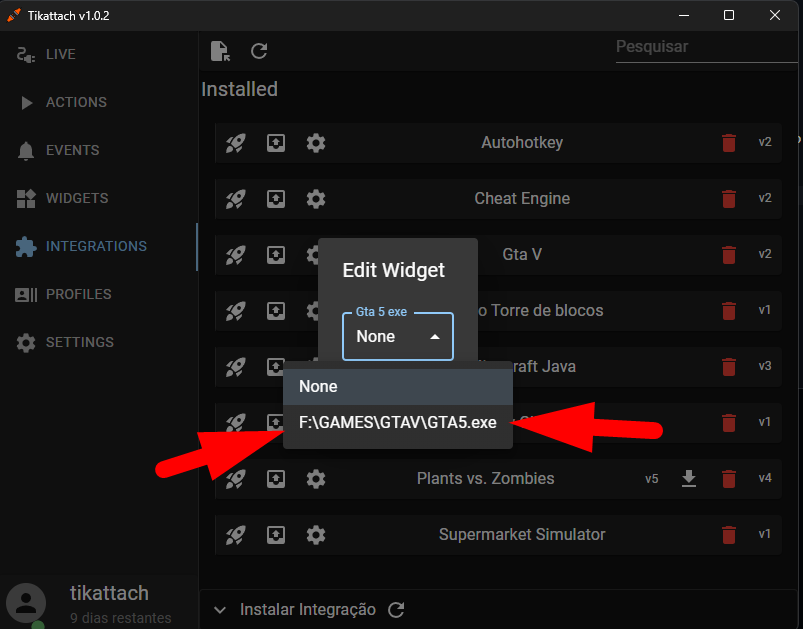The width and height of the screenshot is (803, 629).
Task: Click the Cheat Engine integration name
Action: click(522, 198)
